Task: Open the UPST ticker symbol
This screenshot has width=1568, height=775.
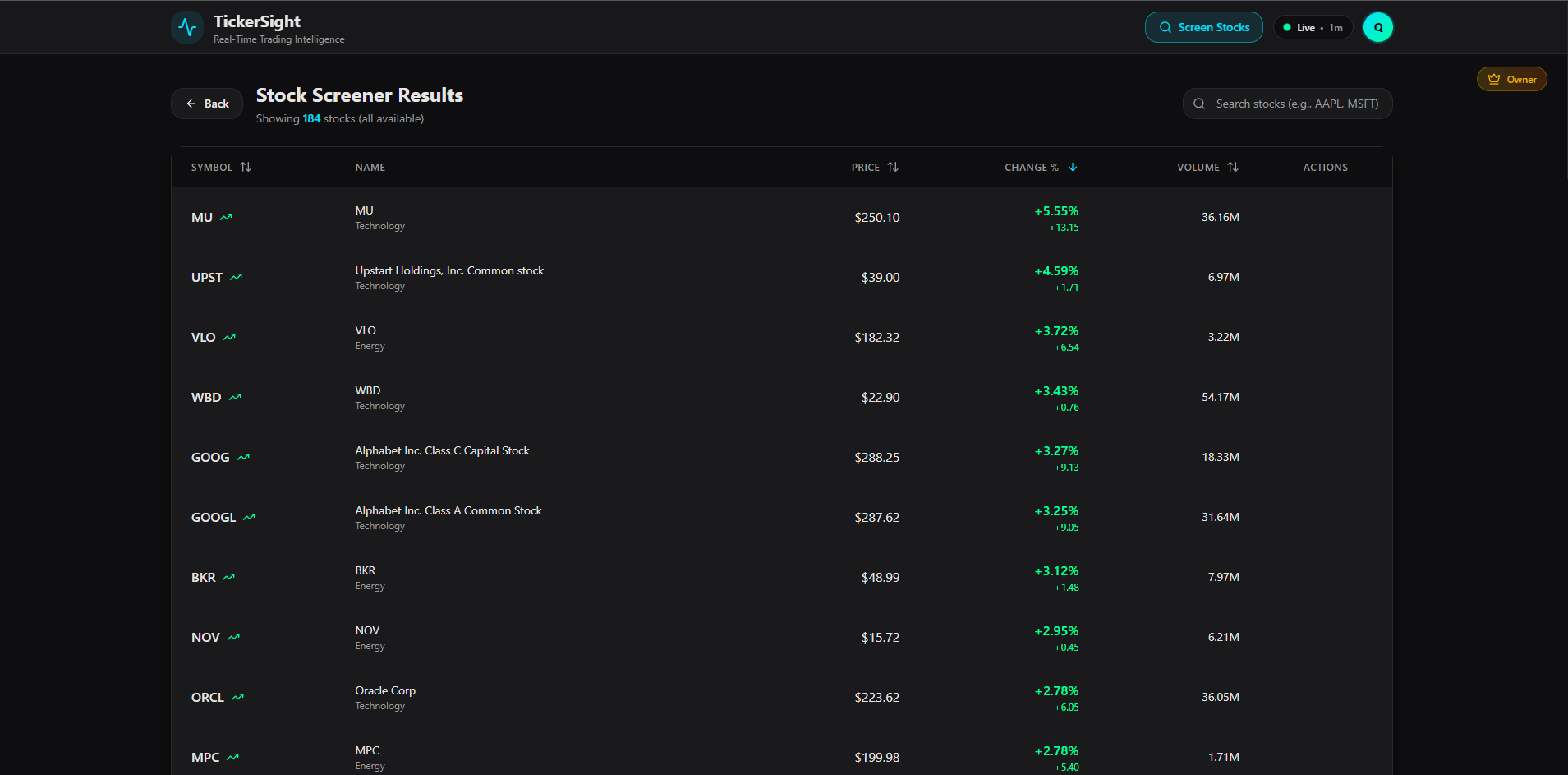Action: [207, 277]
